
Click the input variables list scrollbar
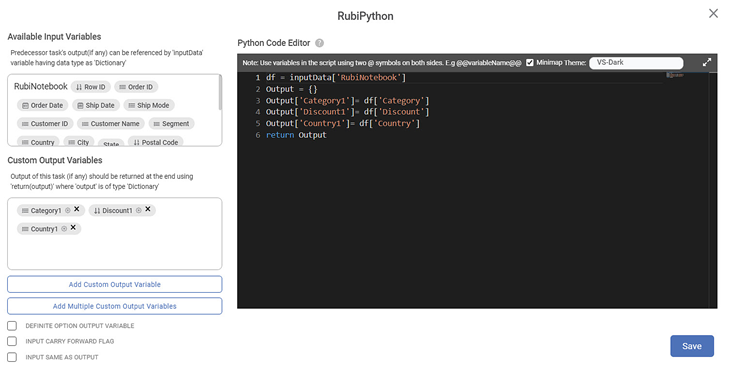[x=220, y=93]
